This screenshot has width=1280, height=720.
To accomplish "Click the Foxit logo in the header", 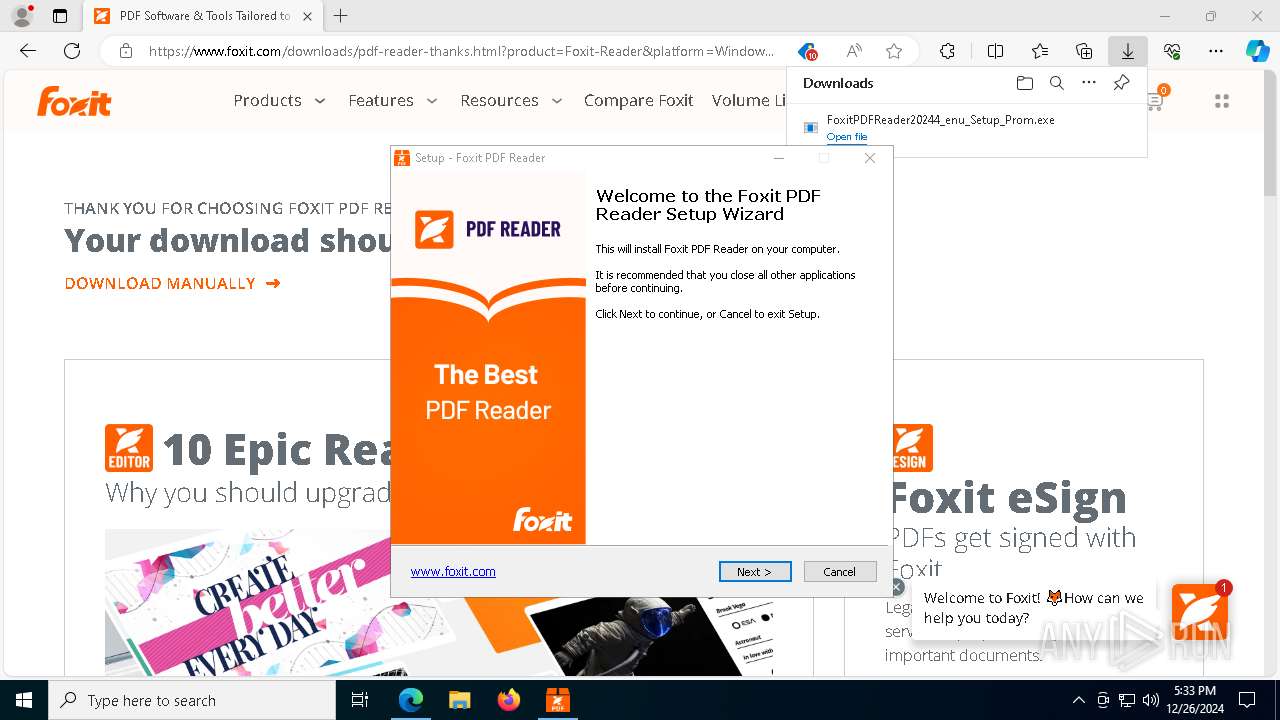I will (74, 101).
